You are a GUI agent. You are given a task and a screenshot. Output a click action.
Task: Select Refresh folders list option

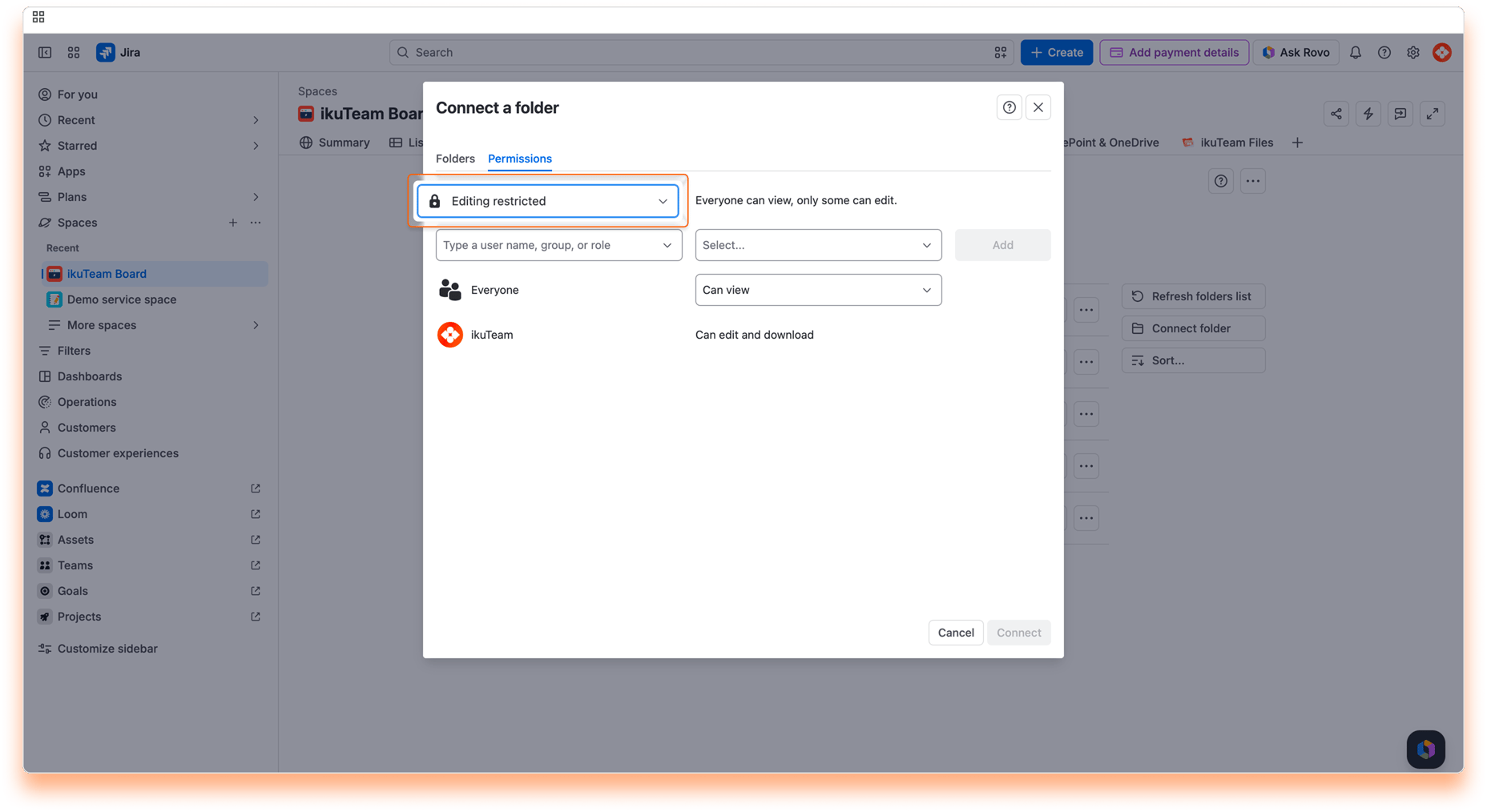coord(1193,296)
